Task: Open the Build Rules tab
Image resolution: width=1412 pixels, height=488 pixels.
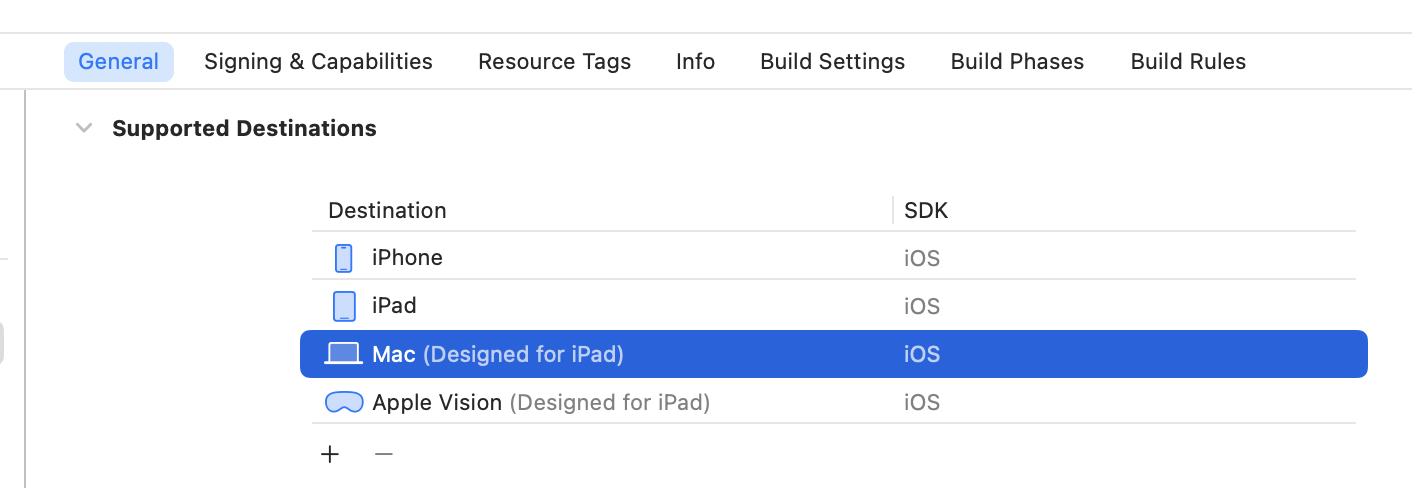Action: pyautogui.click(x=1188, y=62)
